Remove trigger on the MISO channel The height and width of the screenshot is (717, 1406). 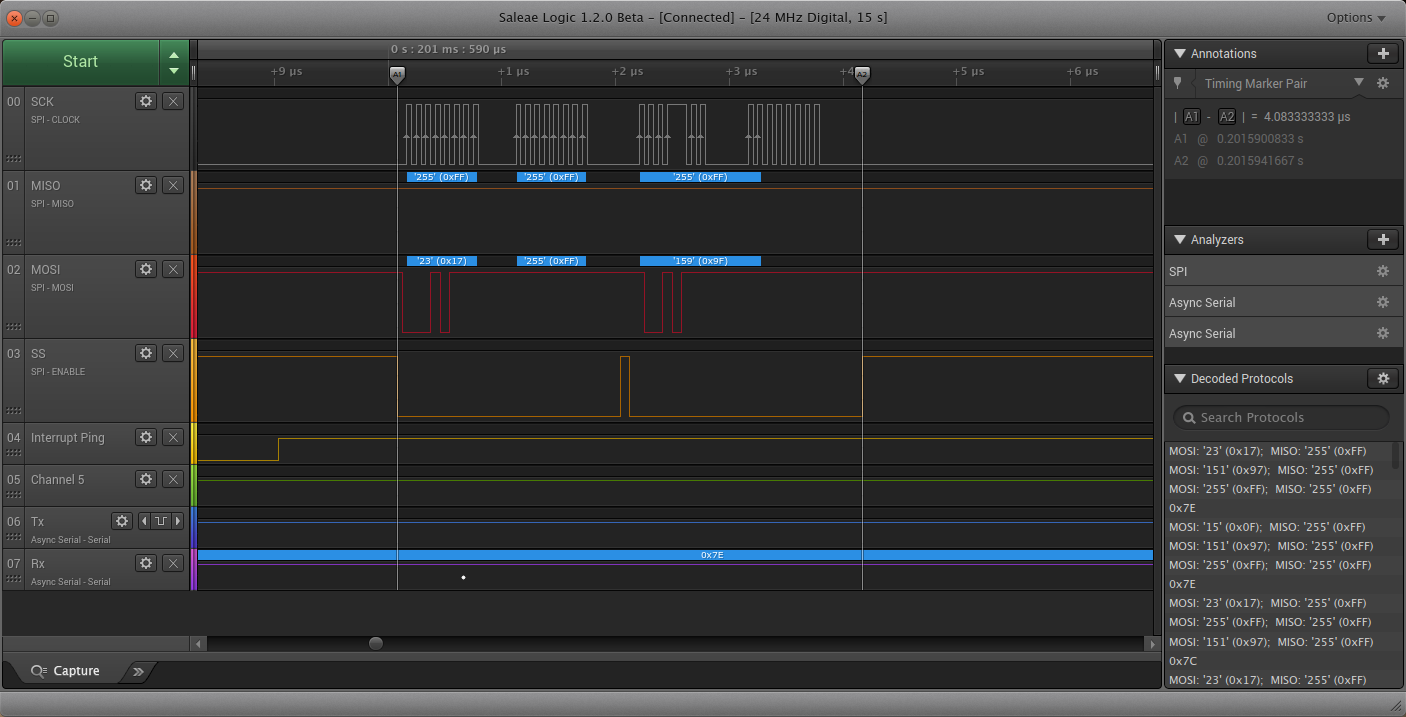[x=173, y=185]
